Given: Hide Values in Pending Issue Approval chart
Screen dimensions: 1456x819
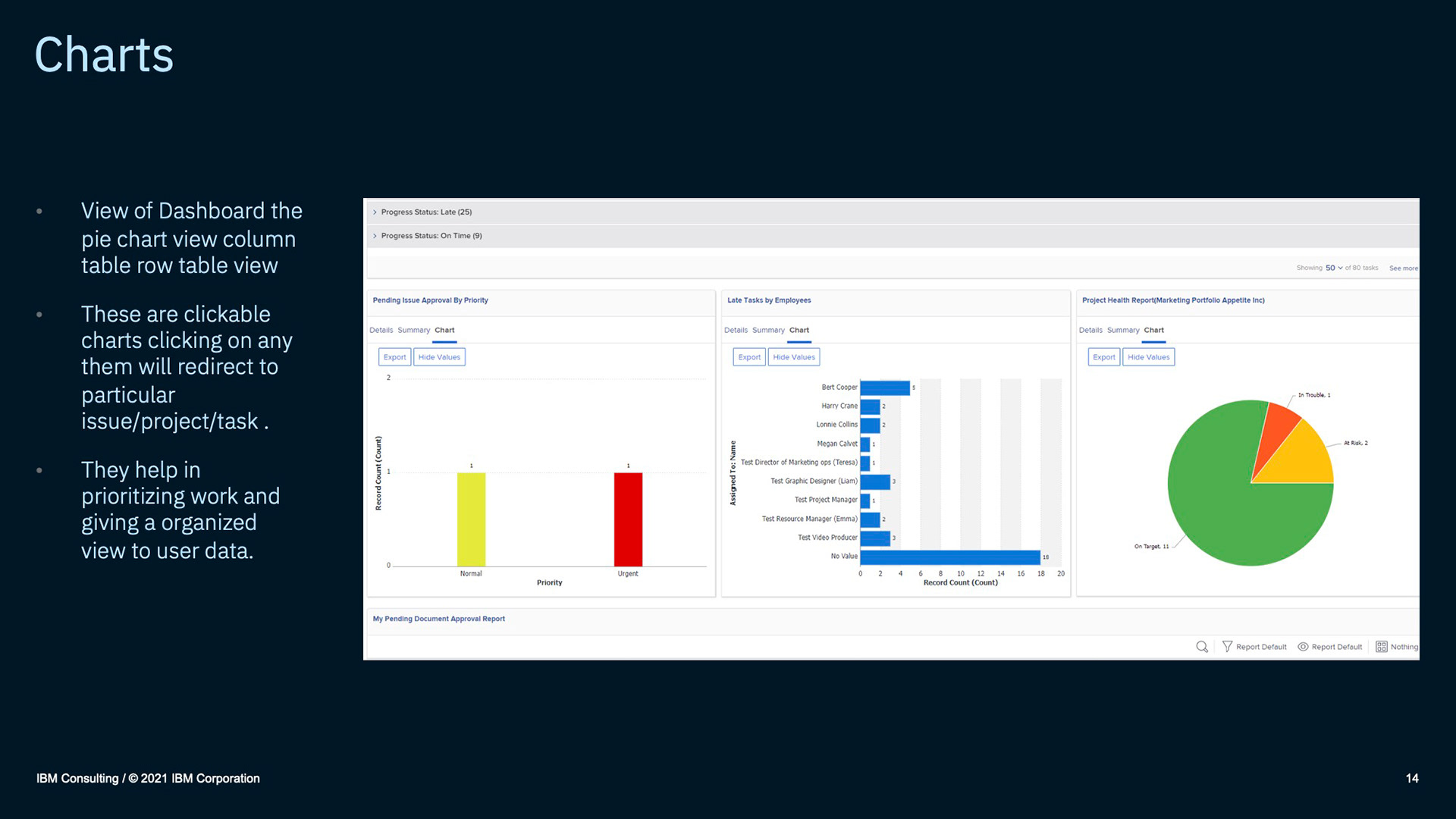Looking at the screenshot, I should (439, 357).
